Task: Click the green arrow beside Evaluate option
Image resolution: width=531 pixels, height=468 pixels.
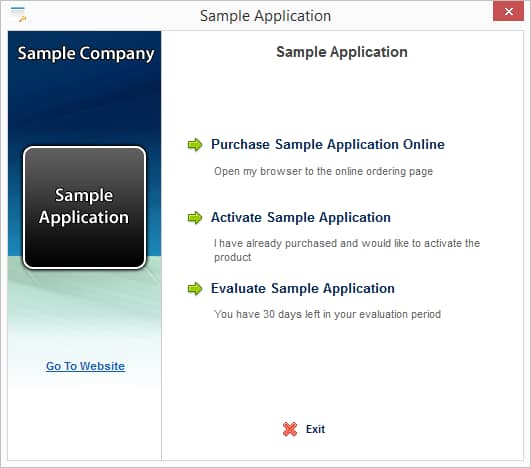Action: (x=195, y=289)
